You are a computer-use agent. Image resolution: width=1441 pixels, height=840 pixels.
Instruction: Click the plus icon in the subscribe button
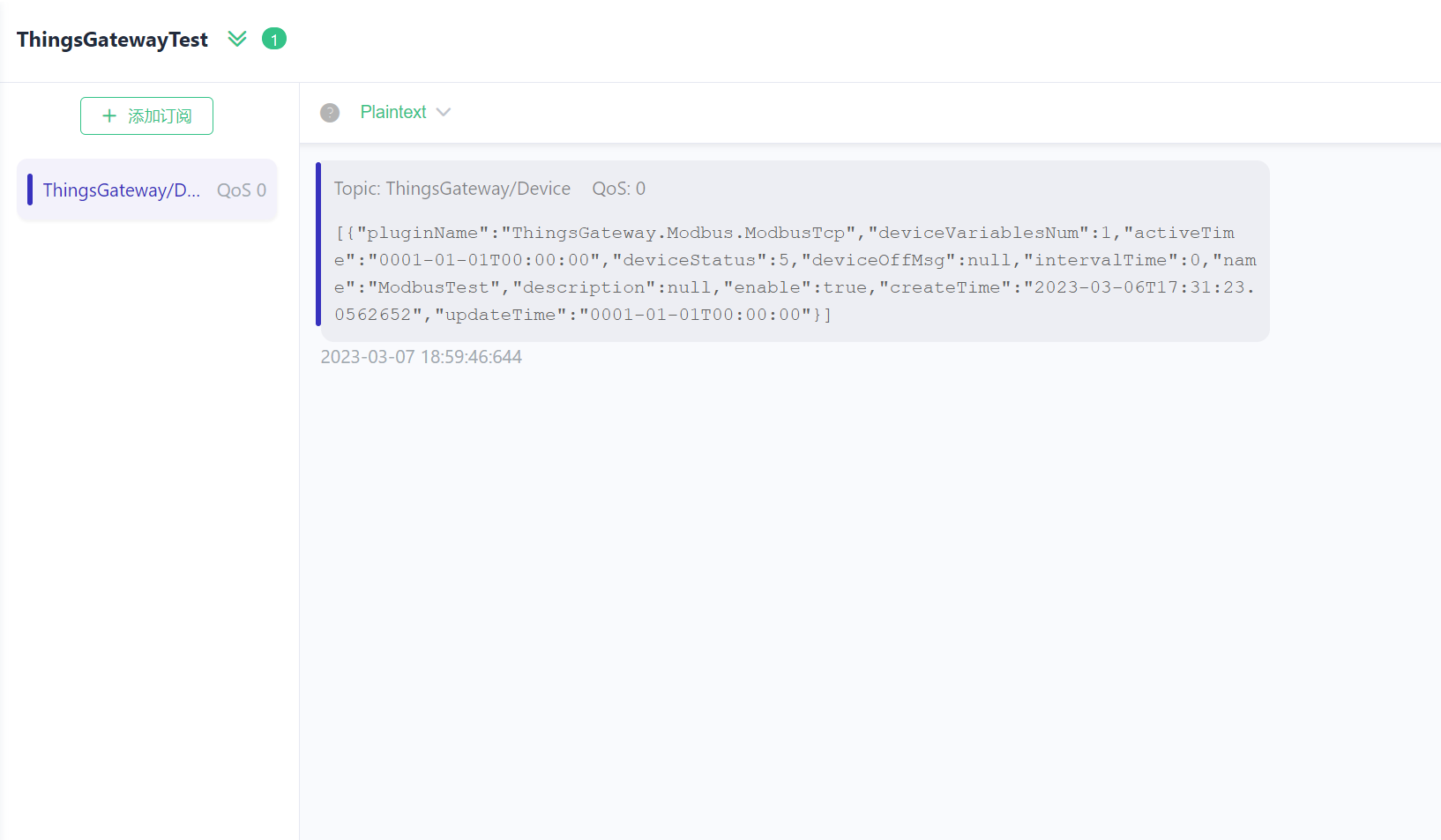(x=109, y=116)
